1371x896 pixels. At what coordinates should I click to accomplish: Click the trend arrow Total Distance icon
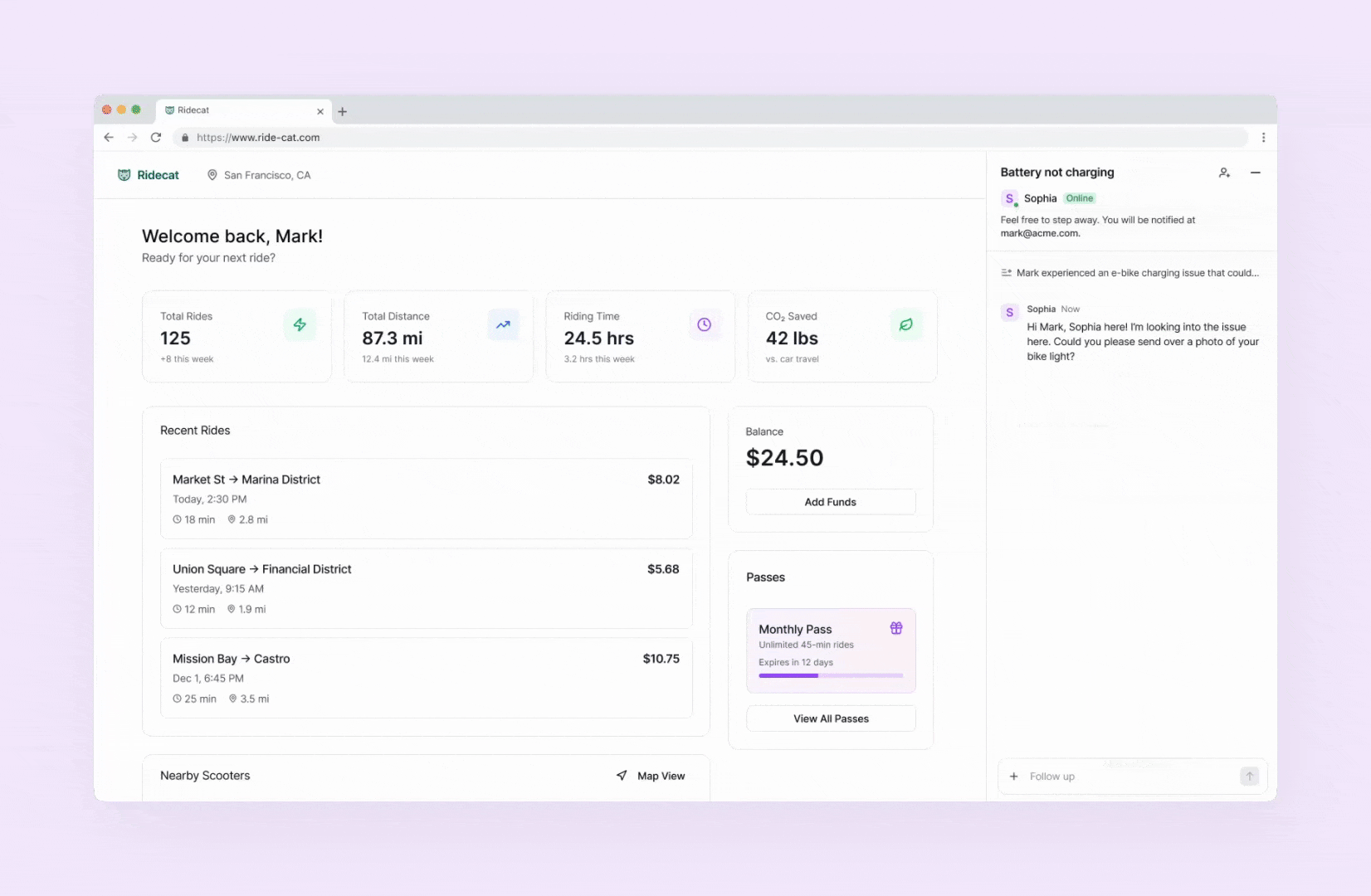pyautogui.click(x=503, y=324)
